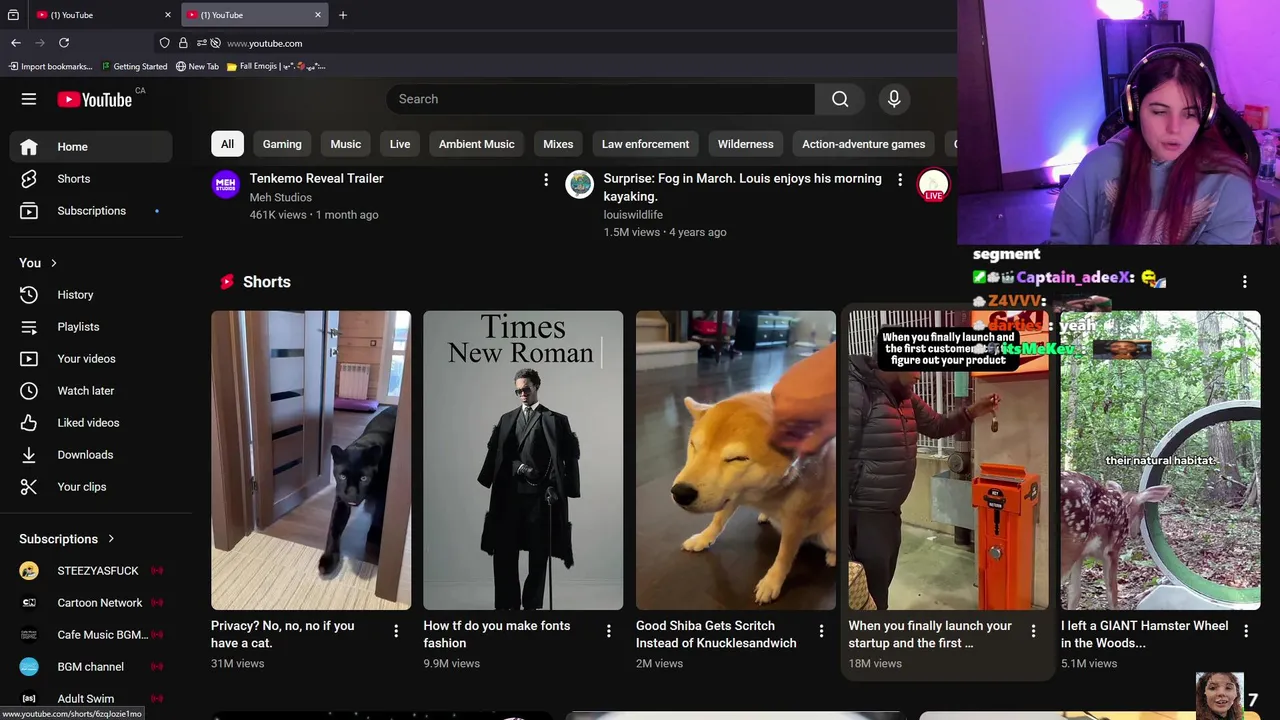
Task: Select the Ambient Music chip
Action: pos(477,144)
